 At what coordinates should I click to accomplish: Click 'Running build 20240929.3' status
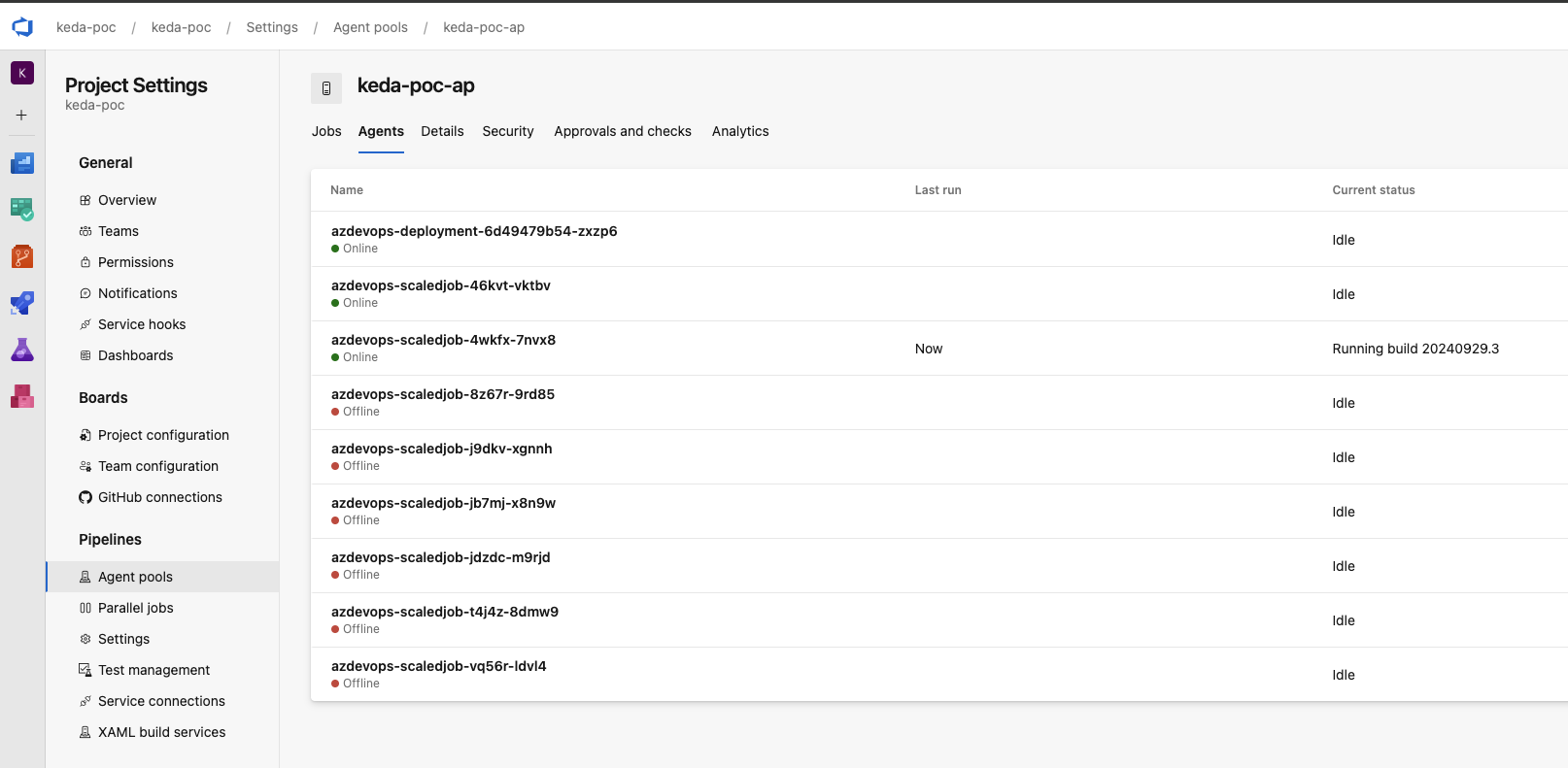1415,349
